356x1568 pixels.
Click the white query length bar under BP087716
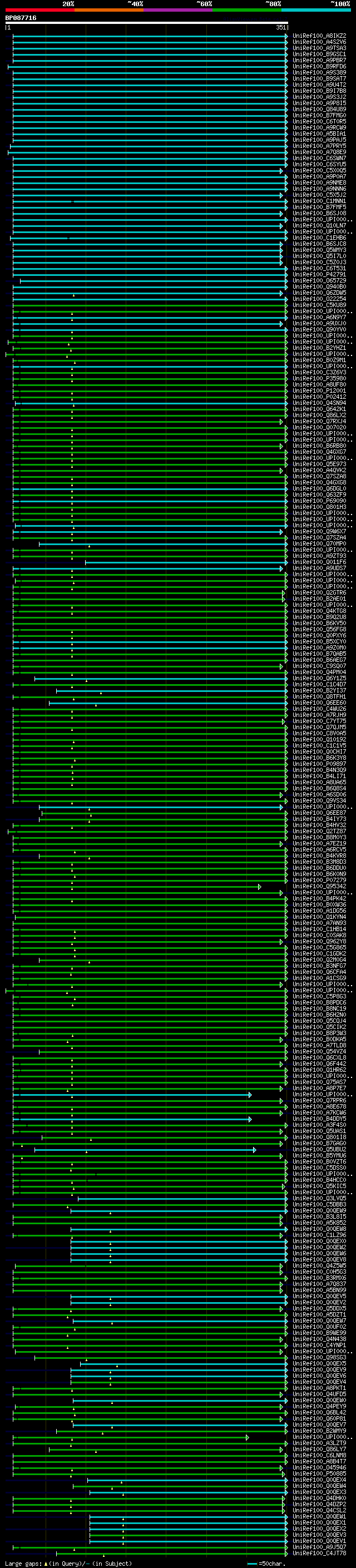click(146, 23)
